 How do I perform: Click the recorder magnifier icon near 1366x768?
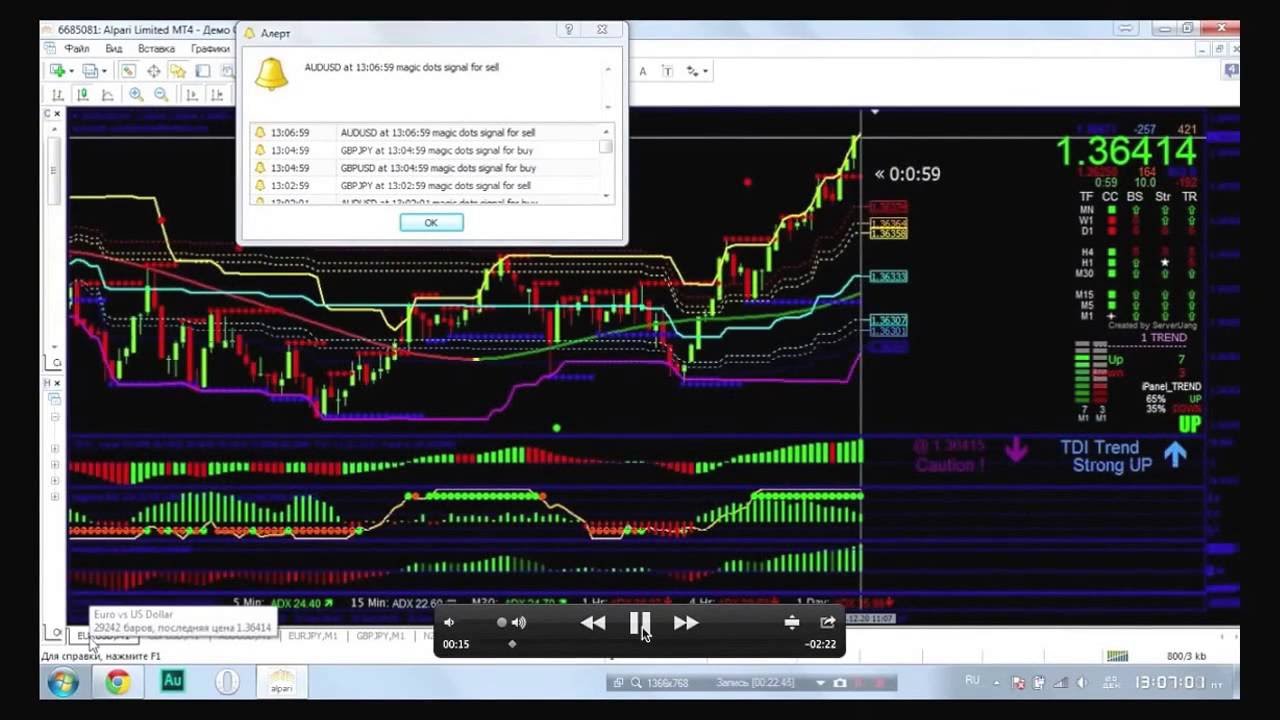pyautogui.click(x=636, y=683)
